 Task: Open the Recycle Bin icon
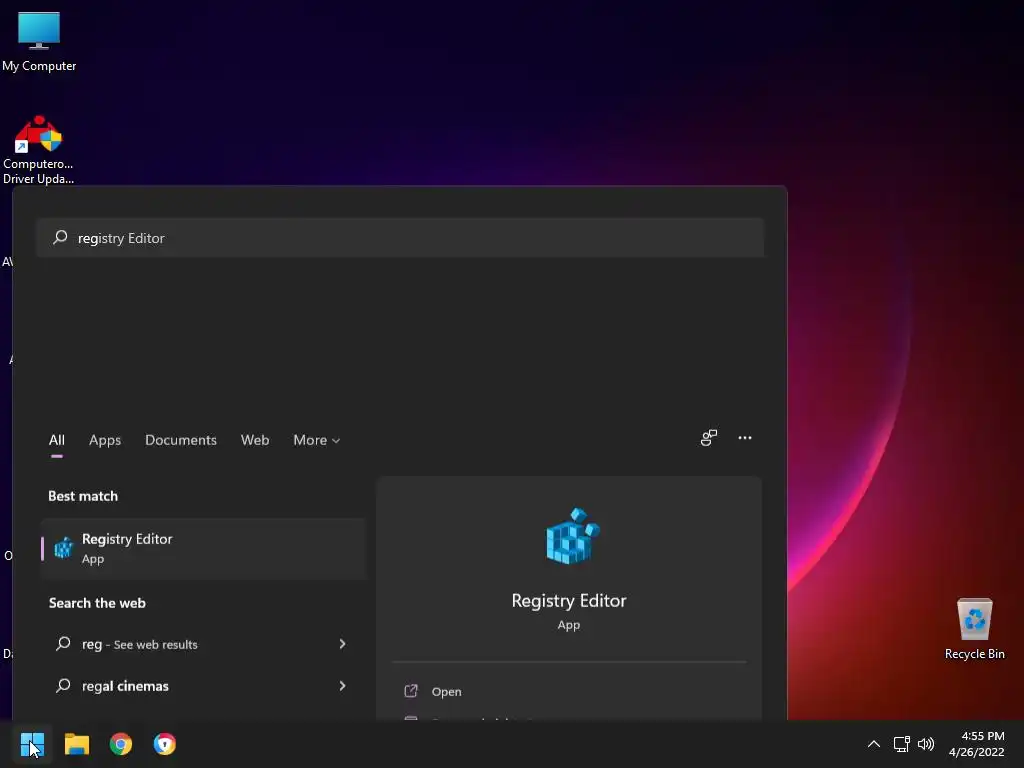pyautogui.click(x=974, y=629)
